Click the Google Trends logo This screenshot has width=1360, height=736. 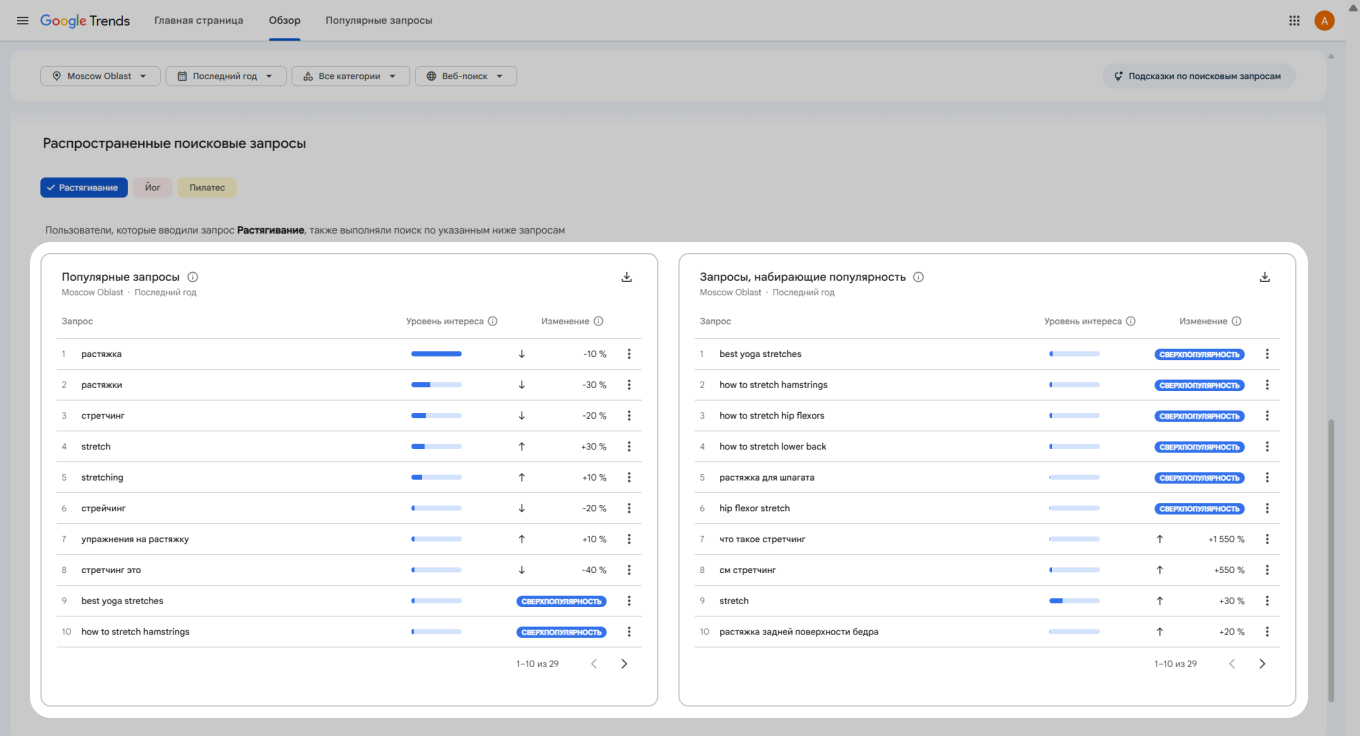pyautogui.click(x=85, y=20)
